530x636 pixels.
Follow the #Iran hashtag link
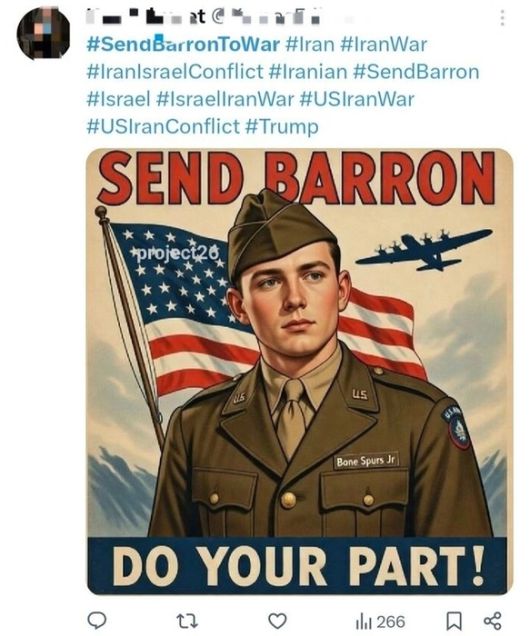310,44
